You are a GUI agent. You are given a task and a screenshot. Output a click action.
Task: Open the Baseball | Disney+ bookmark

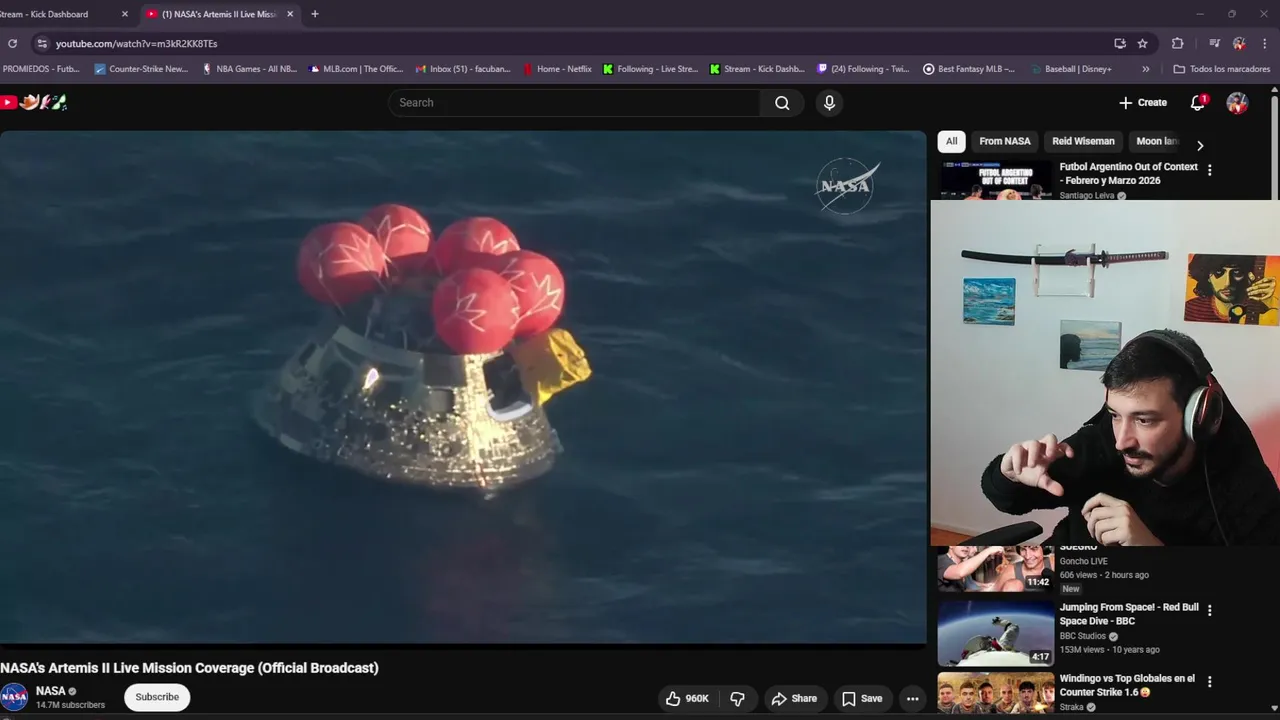click(1071, 69)
